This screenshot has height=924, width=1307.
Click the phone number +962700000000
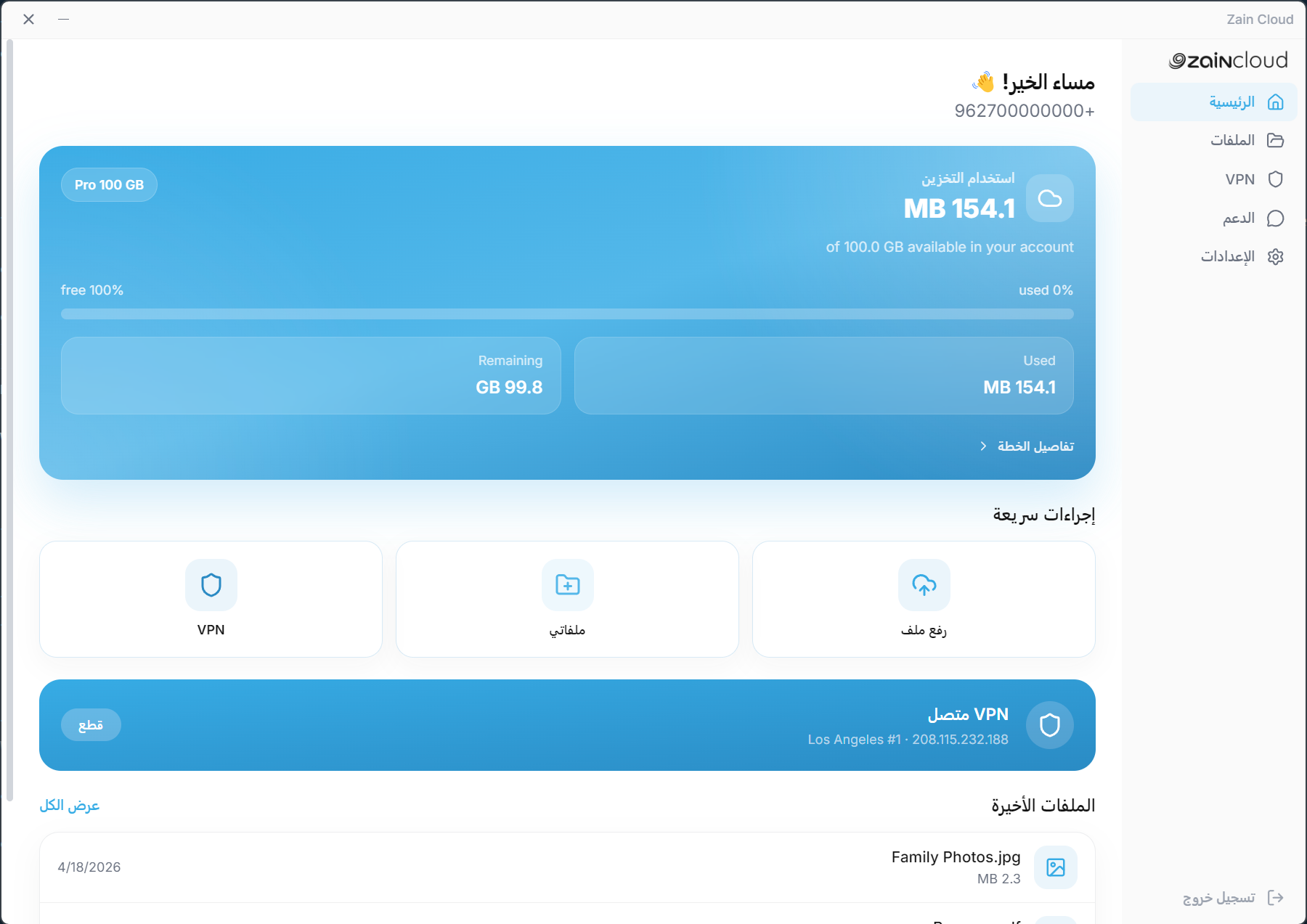[1025, 111]
